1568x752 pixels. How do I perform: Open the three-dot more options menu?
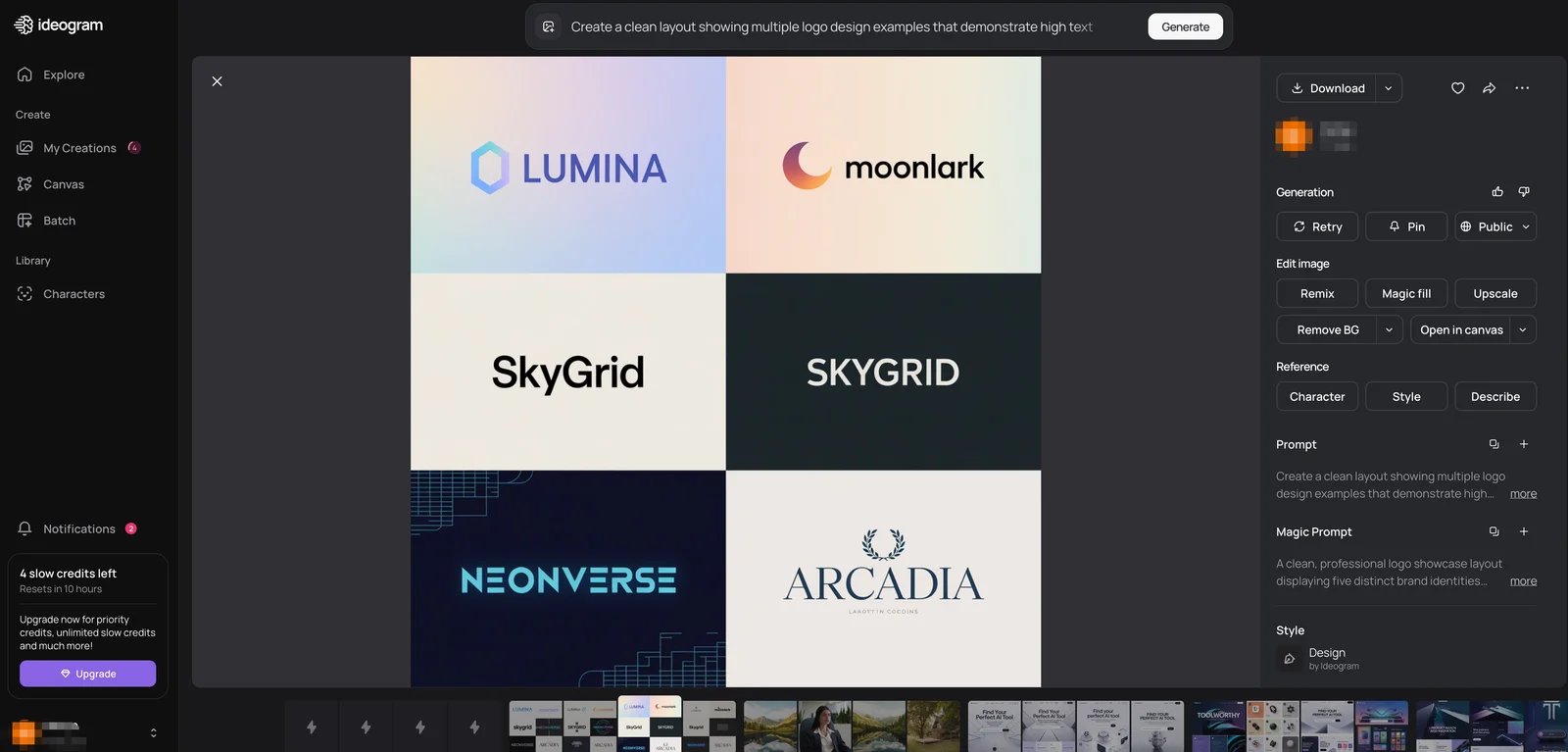pos(1522,88)
